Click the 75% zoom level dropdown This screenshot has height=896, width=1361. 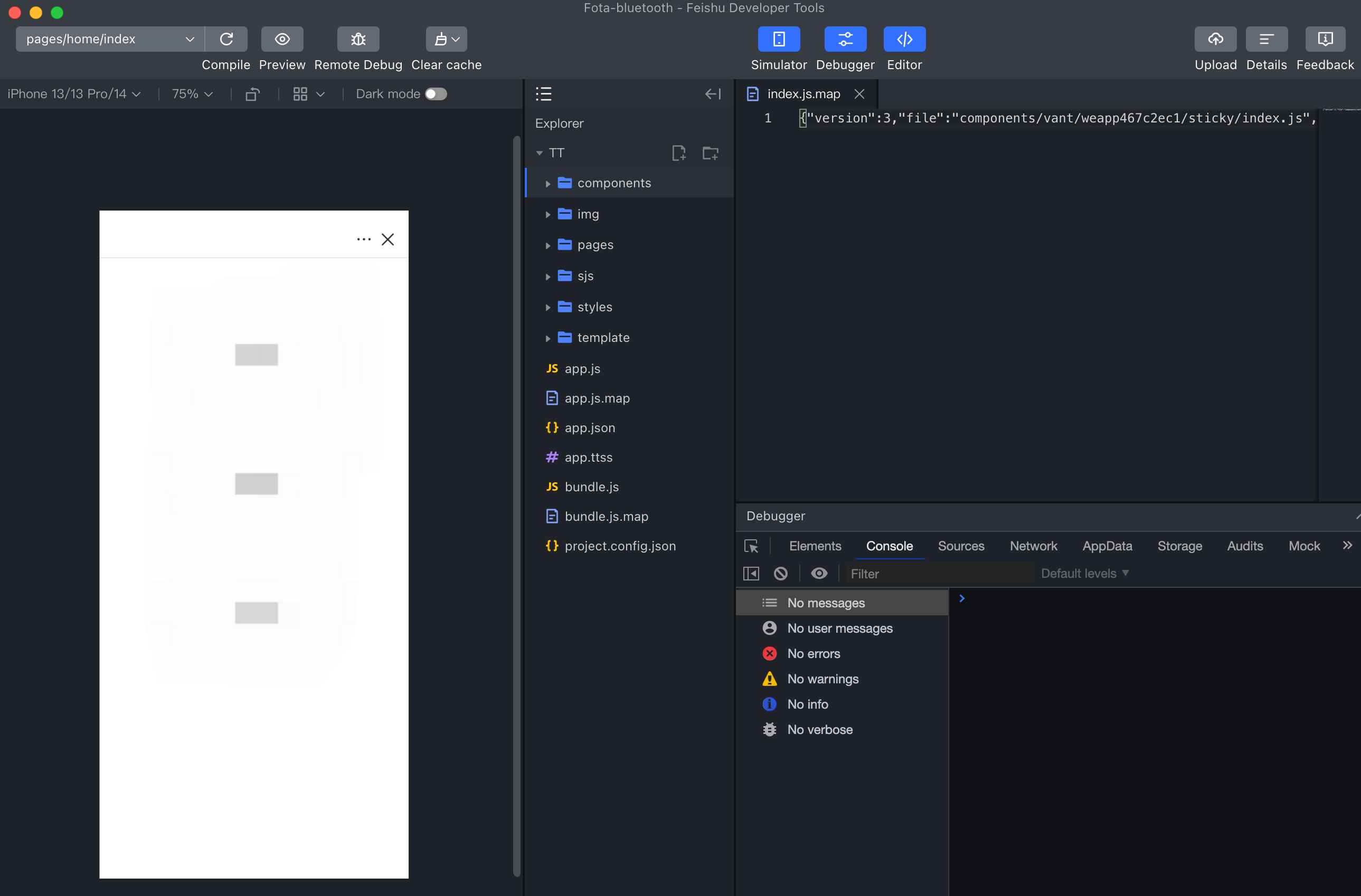tap(193, 93)
